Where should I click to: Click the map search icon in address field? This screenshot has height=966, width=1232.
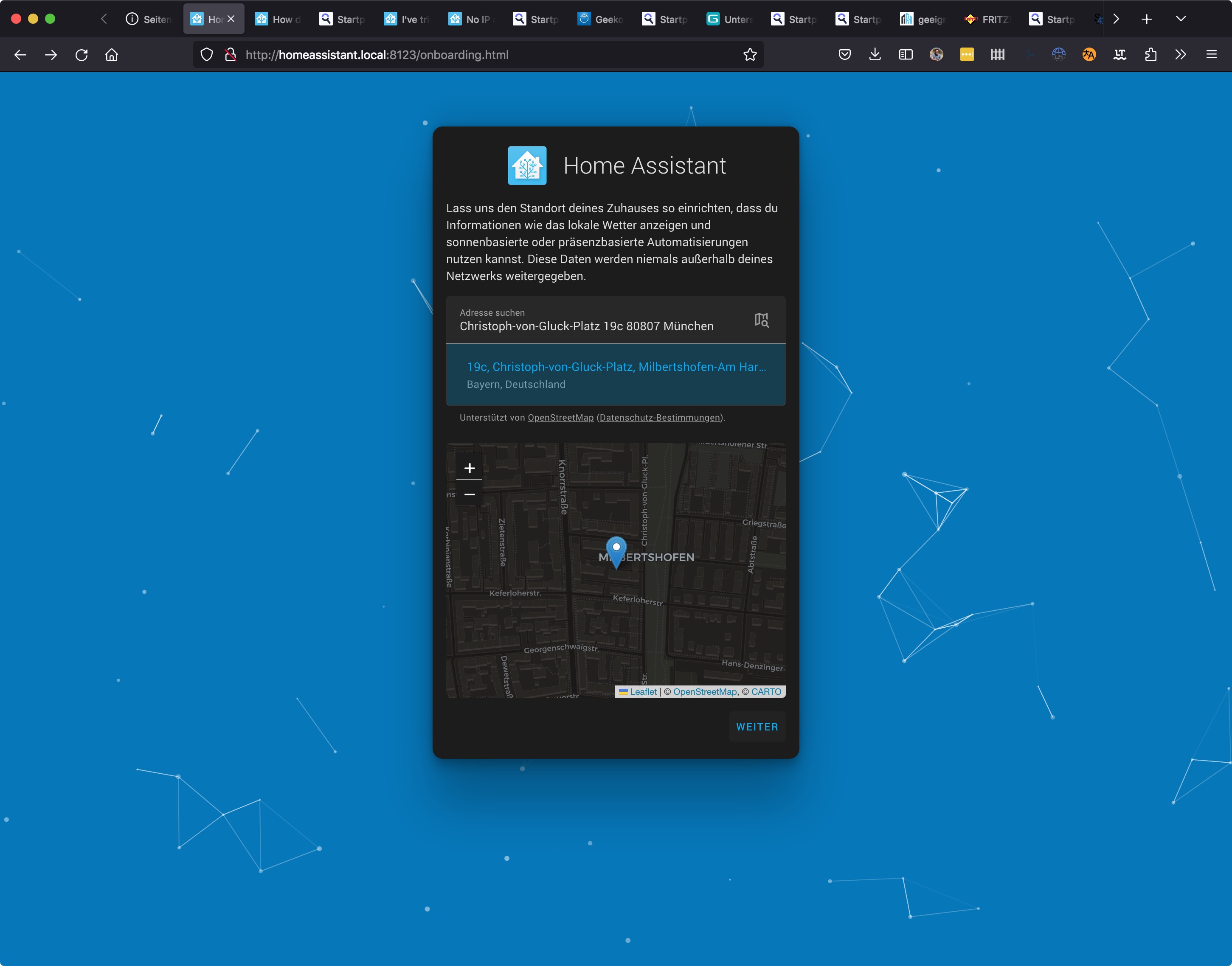click(x=761, y=320)
